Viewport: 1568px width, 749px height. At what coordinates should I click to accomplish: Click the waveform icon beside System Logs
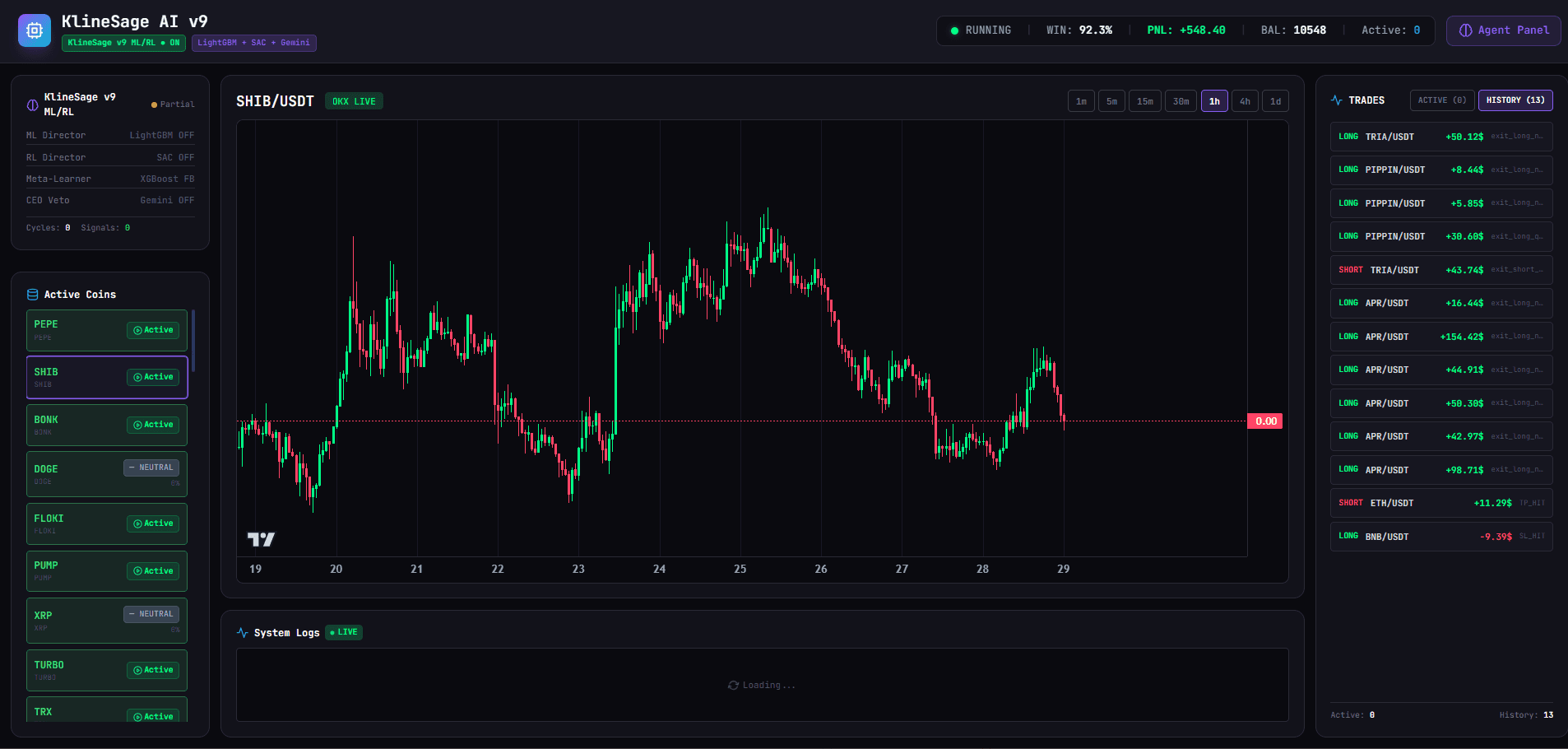242,632
